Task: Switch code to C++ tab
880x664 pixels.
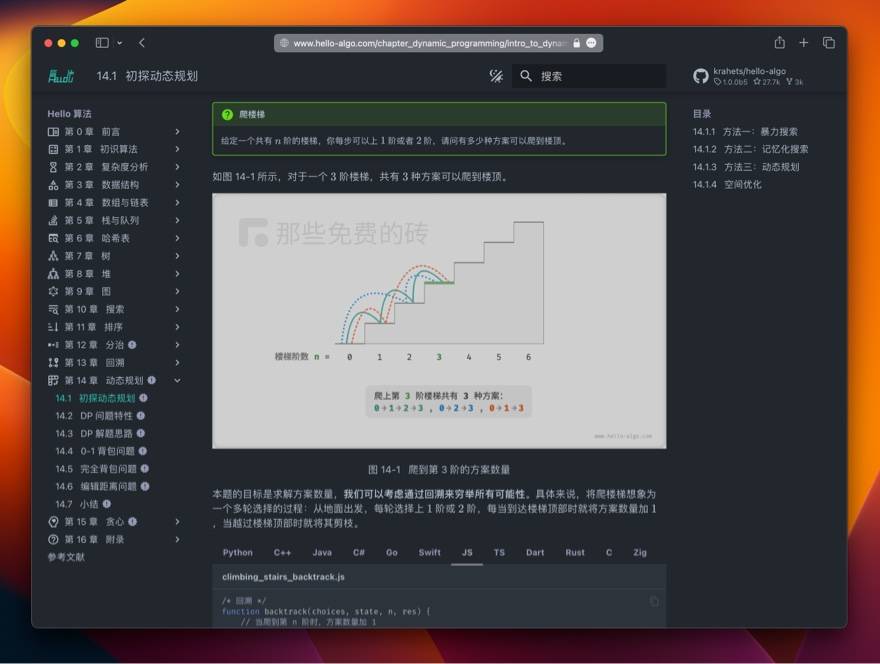Action: coord(282,552)
